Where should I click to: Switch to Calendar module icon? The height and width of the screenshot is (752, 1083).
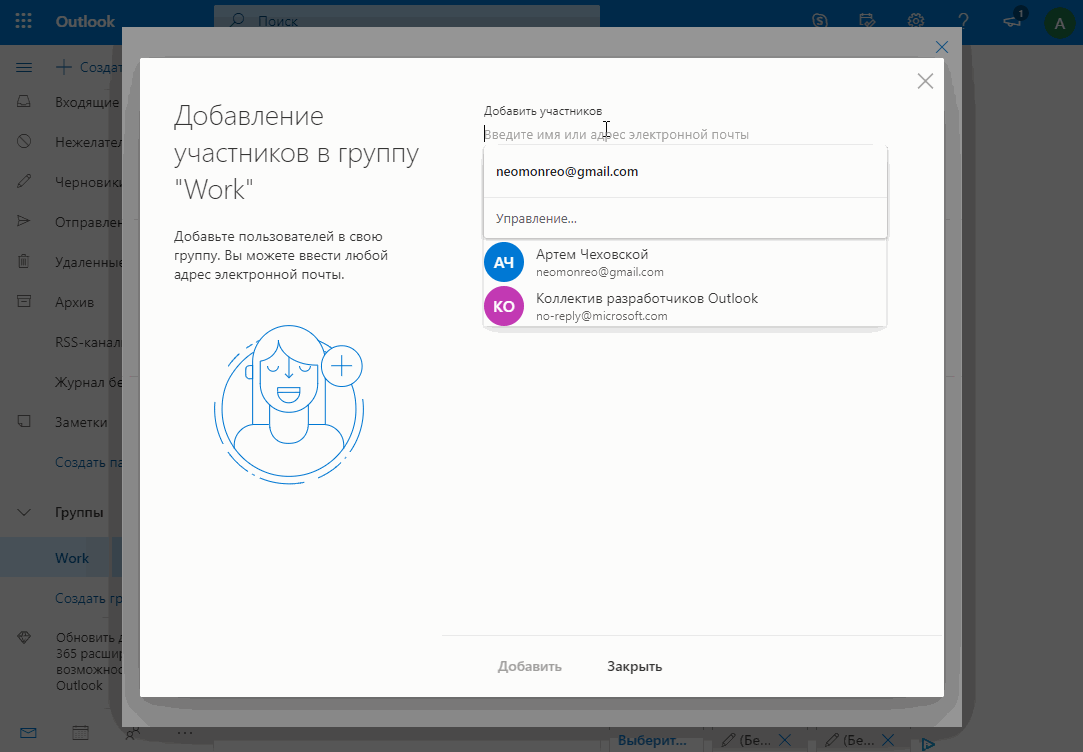(81, 733)
